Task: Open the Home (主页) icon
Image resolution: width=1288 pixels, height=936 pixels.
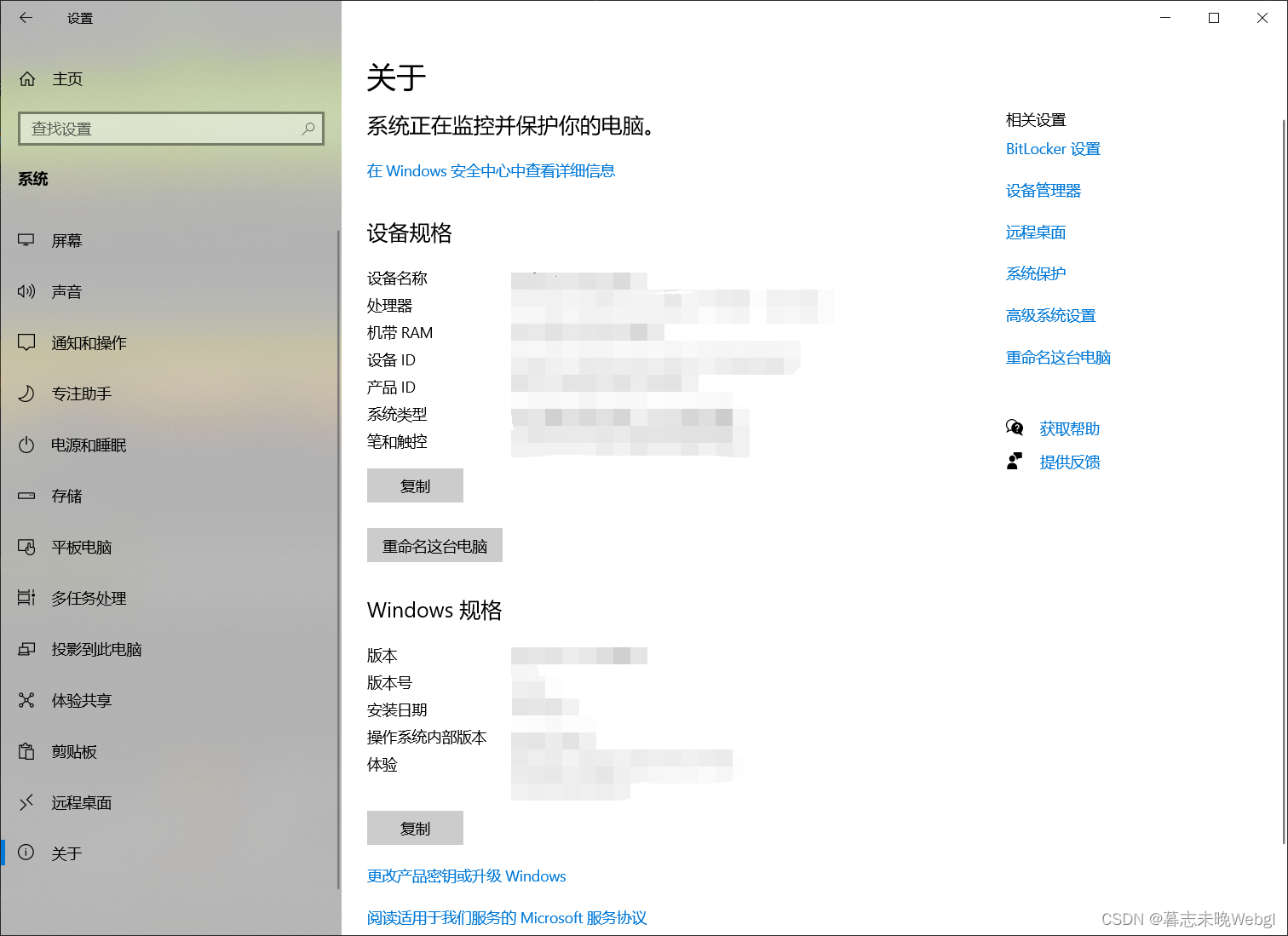Action: coord(27,79)
